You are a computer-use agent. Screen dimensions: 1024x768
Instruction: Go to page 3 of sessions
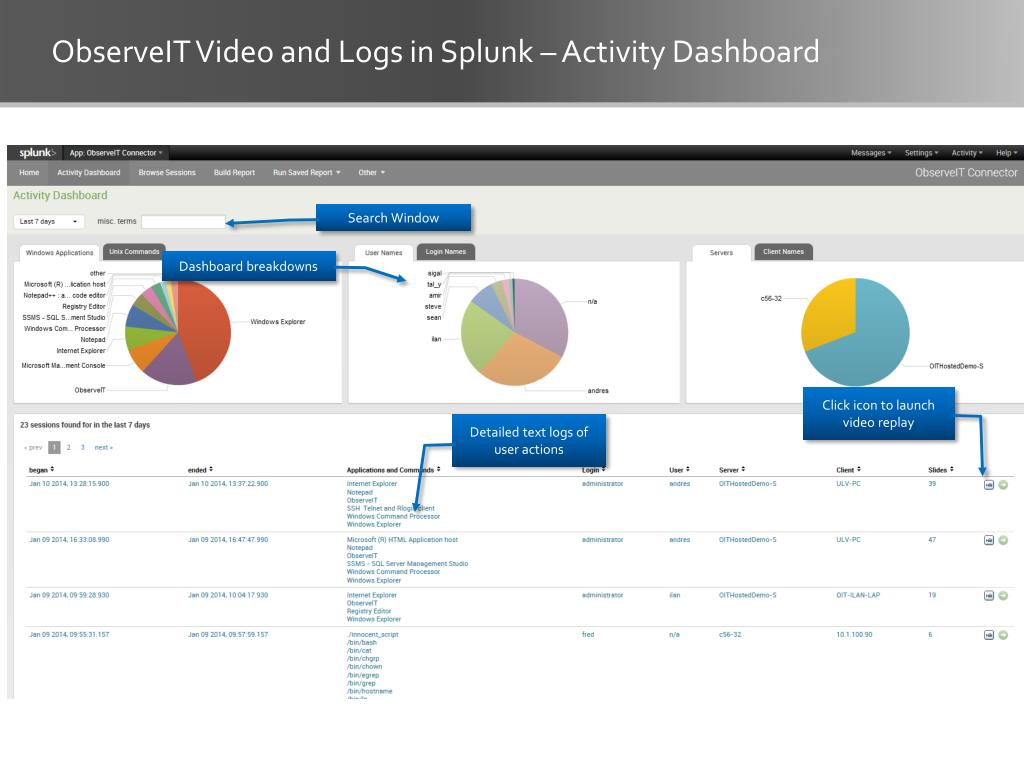pyautogui.click(x=82, y=448)
